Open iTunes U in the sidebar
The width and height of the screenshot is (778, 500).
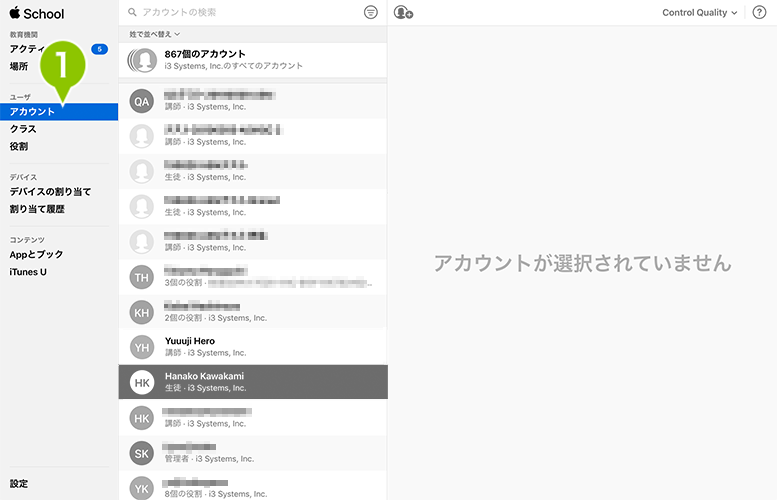tap(28, 272)
